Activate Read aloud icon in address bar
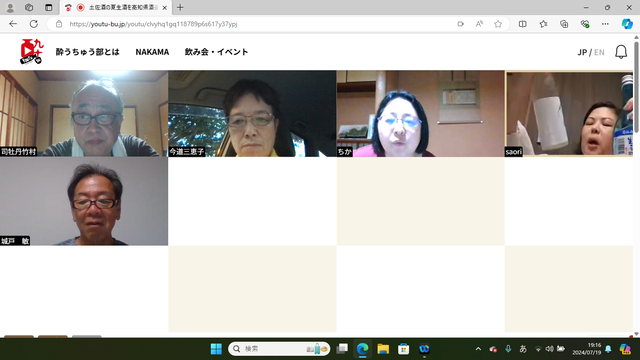The height and width of the screenshot is (360, 640). tap(479, 24)
